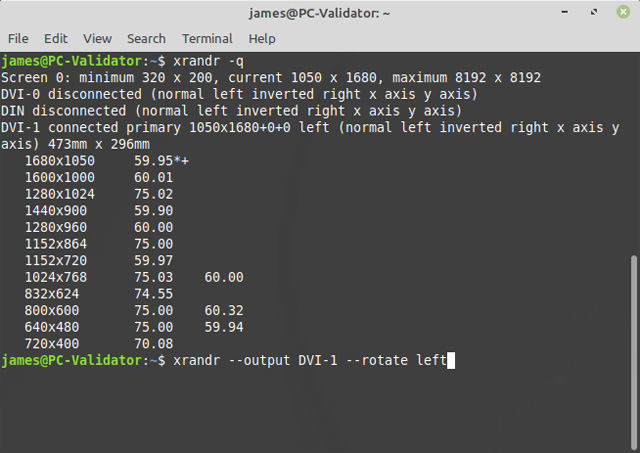The image size is (640, 453).
Task: Click the 74.55 refresh rate value
Action: point(153,294)
